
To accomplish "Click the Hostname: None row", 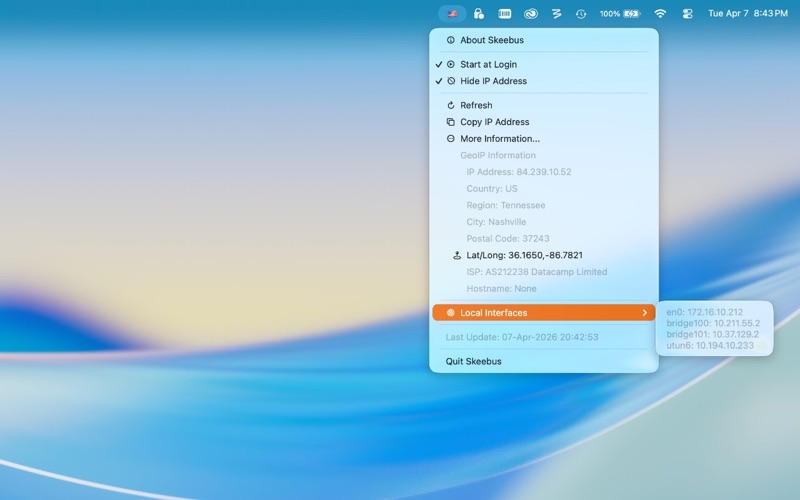I will pyautogui.click(x=544, y=289).
